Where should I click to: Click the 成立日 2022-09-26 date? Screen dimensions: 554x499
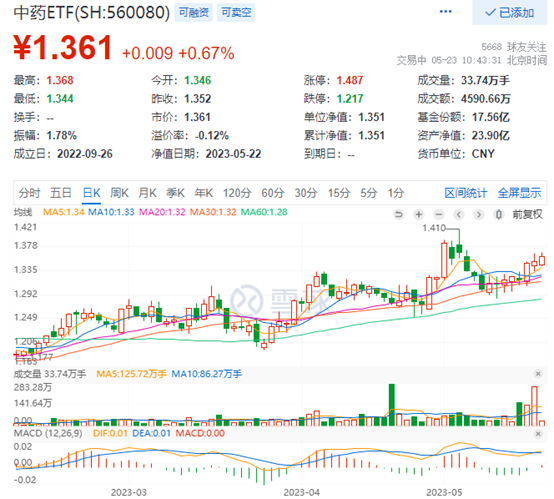85,154
